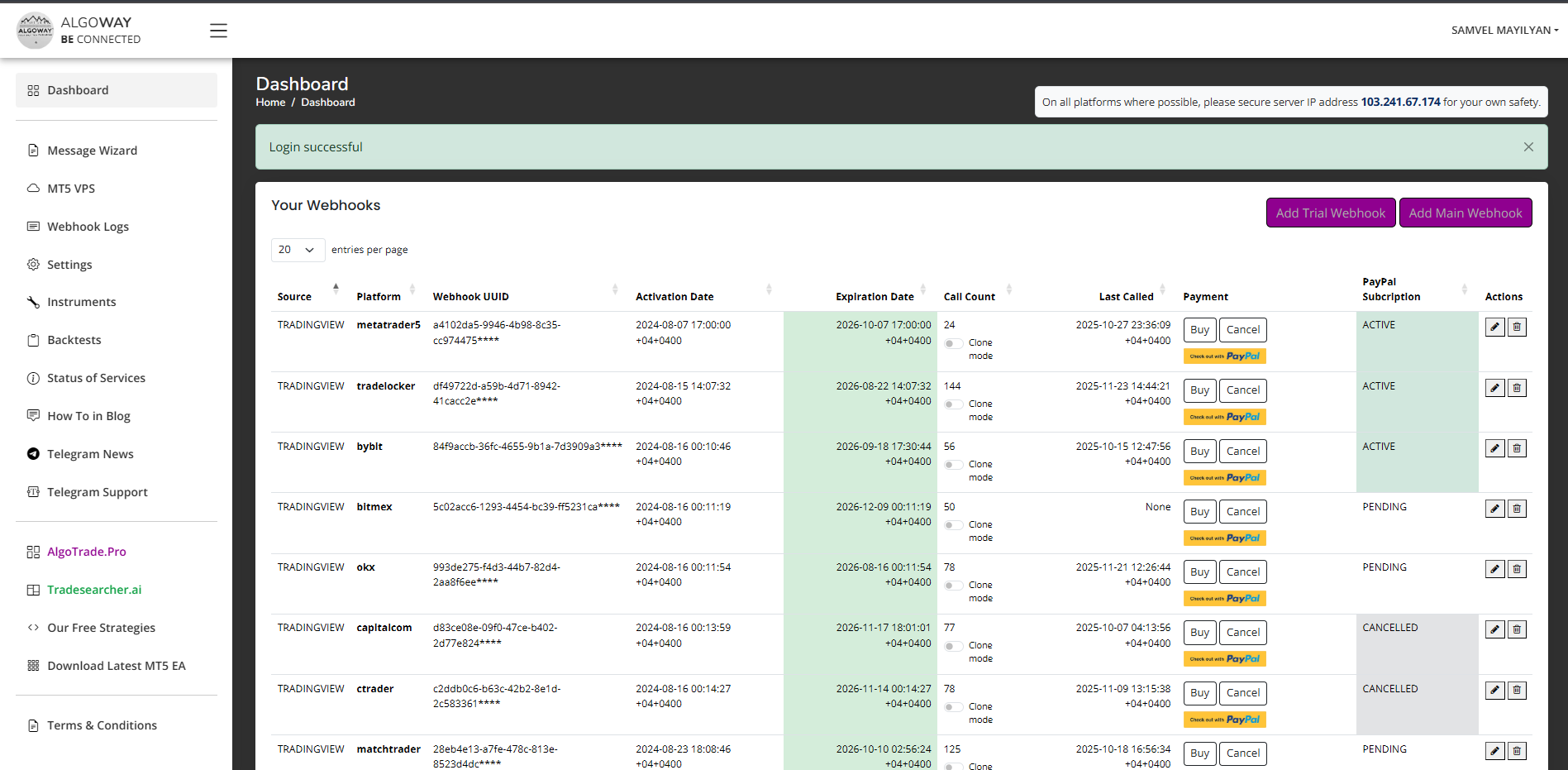Enable Clone mode for ctrader
1568x770 pixels.
coord(953,707)
